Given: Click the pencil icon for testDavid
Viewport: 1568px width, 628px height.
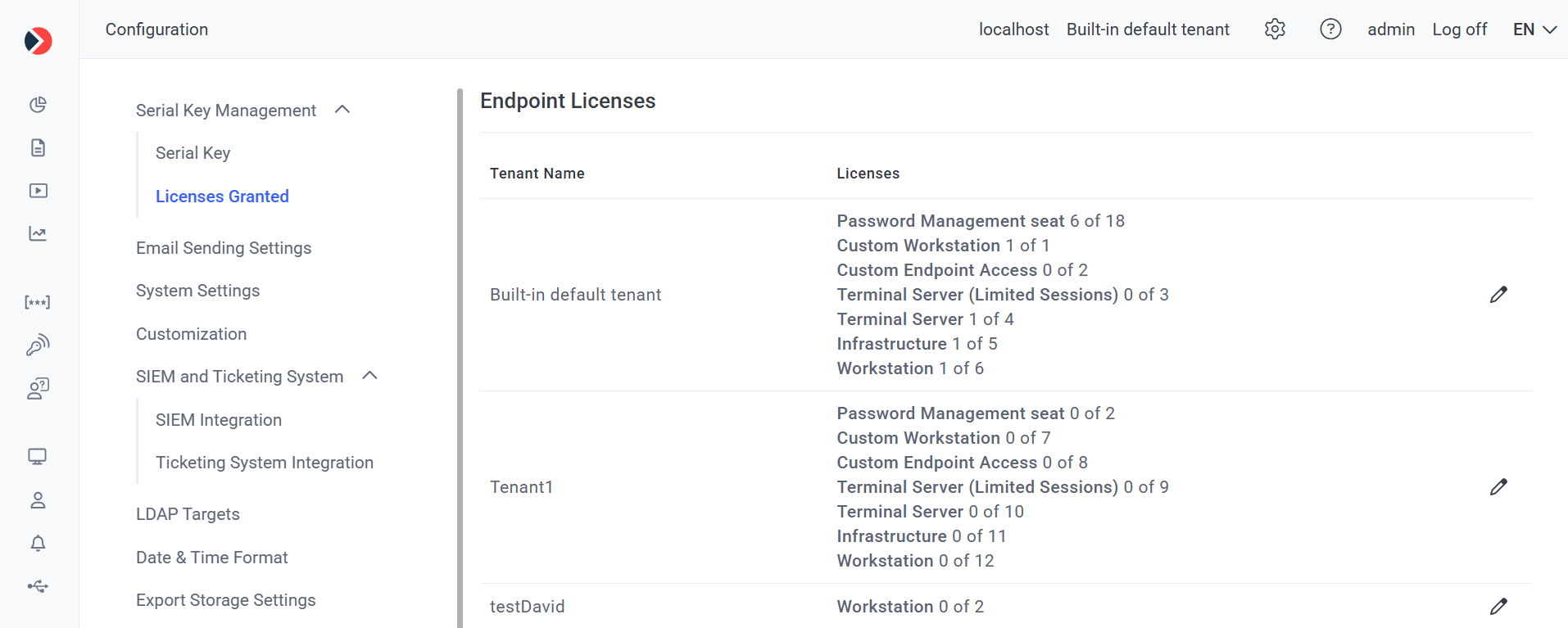Looking at the screenshot, I should pos(1498,607).
